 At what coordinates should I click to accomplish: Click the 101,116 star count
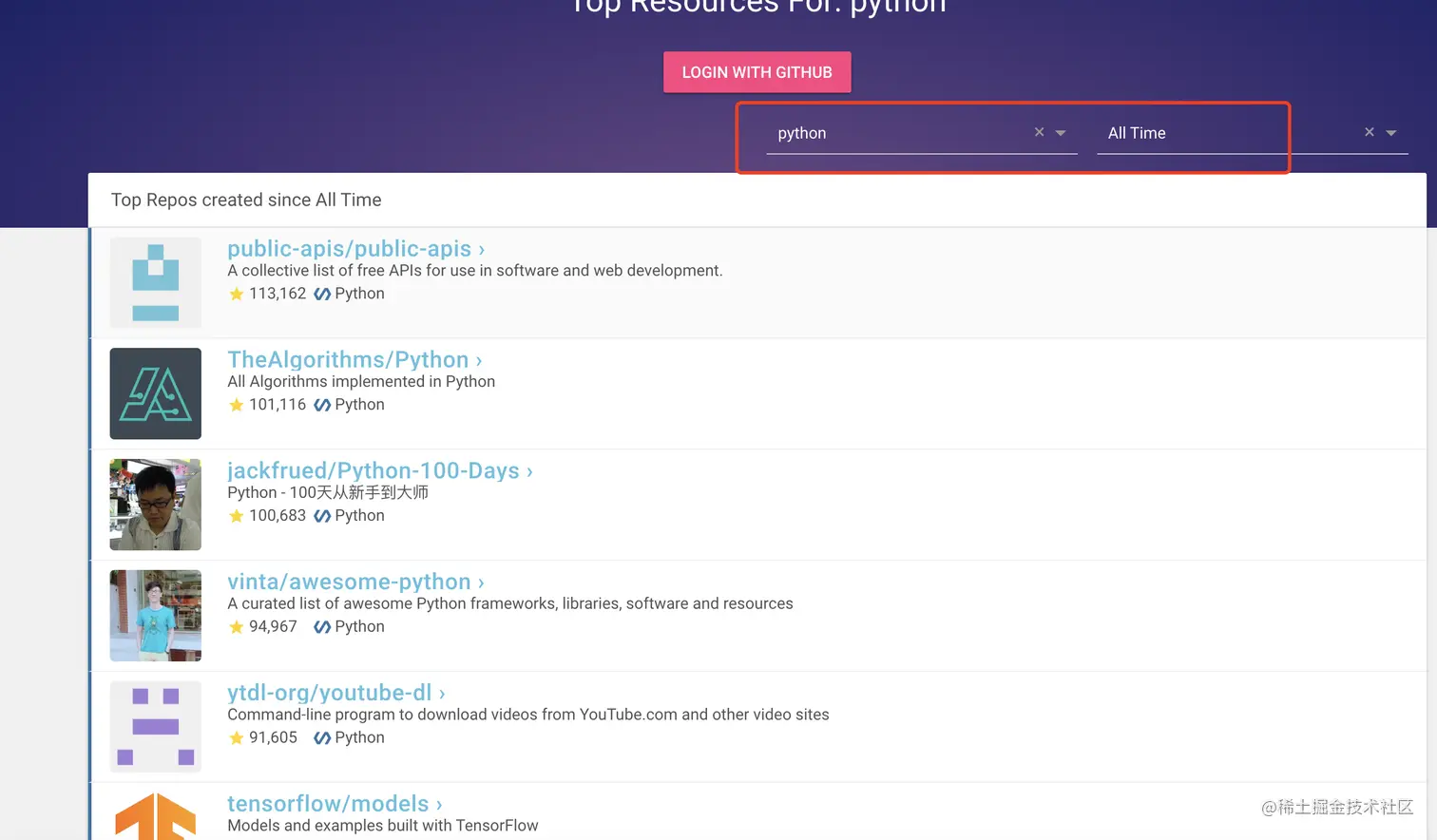pyautogui.click(x=278, y=405)
